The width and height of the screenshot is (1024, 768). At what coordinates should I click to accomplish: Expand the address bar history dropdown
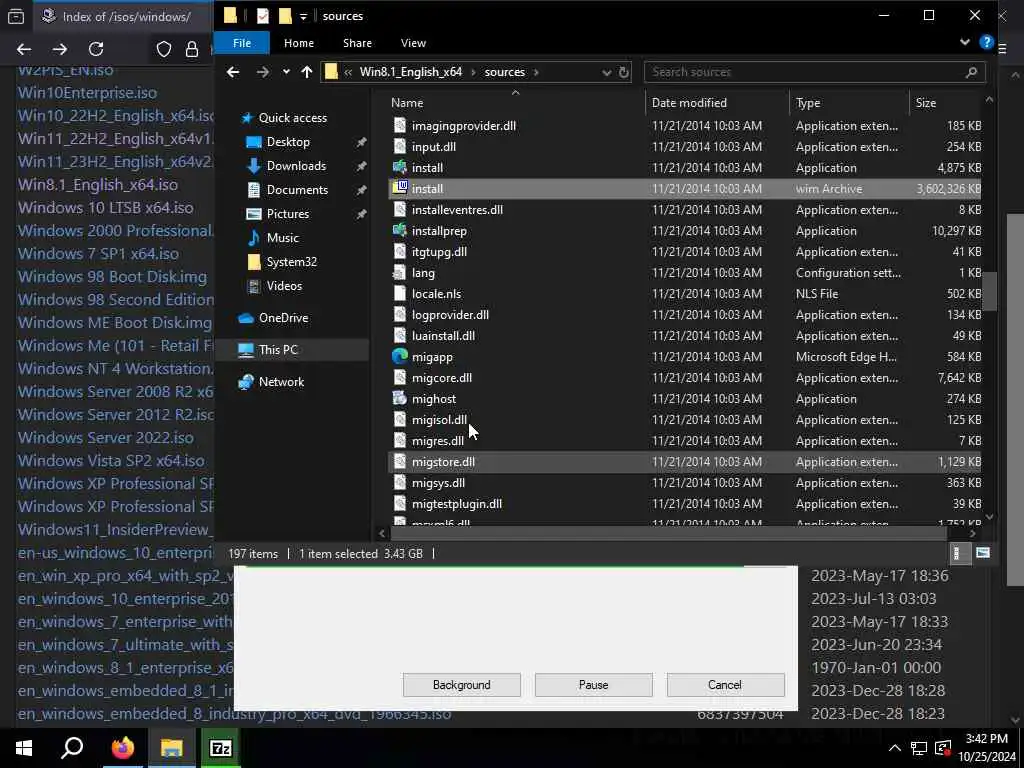tap(607, 72)
